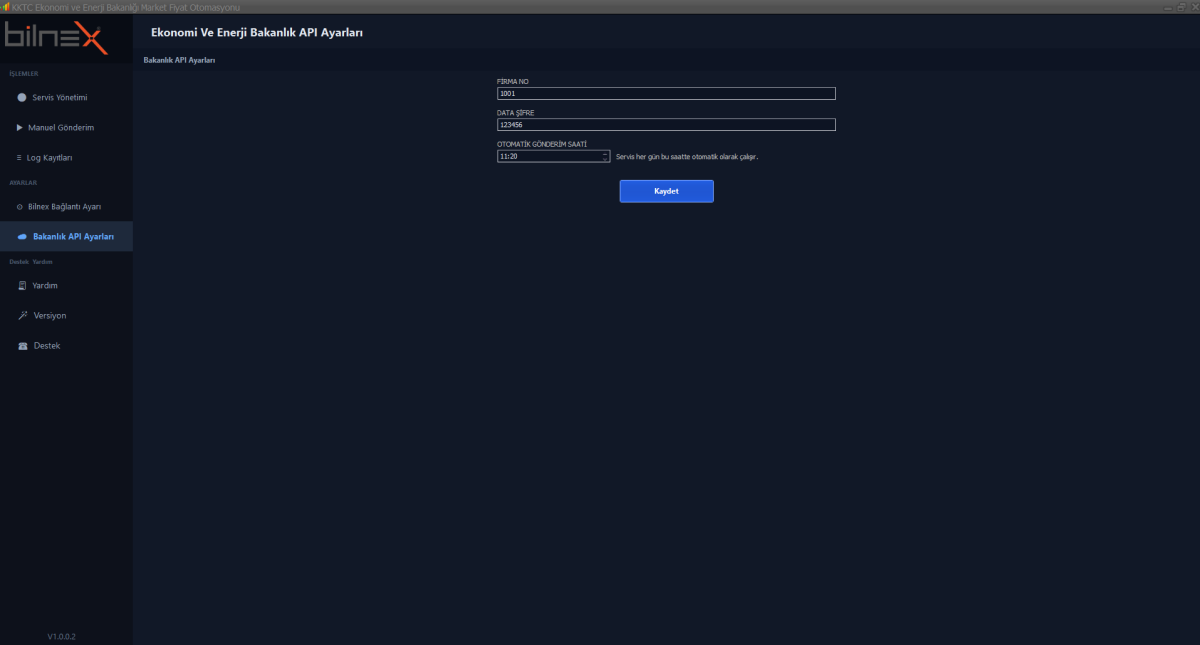Click into the Data Şifre field
The image size is (1200, 645).
[x=665, y=125]
